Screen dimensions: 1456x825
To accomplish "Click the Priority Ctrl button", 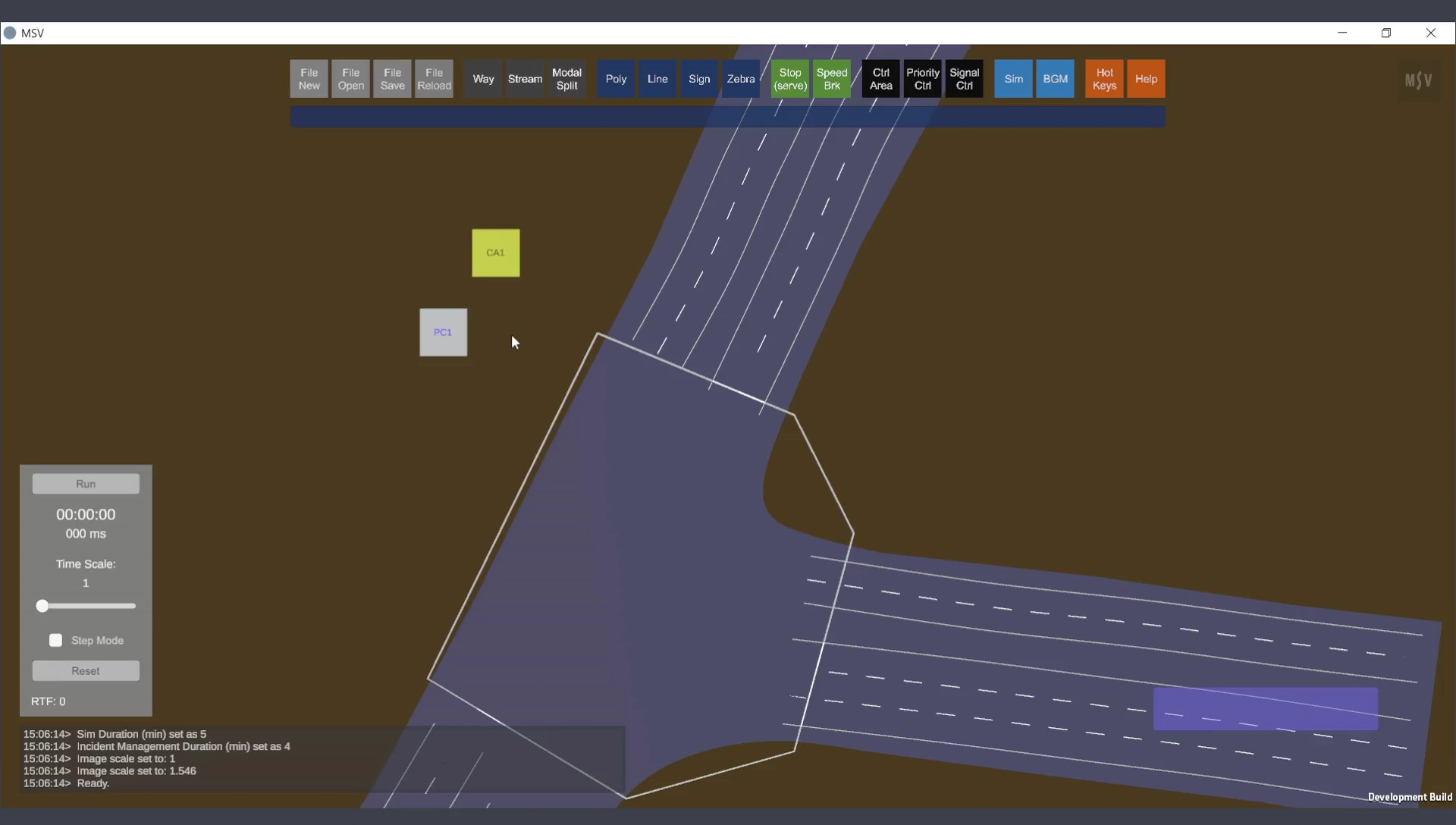I will click(922, 79).
